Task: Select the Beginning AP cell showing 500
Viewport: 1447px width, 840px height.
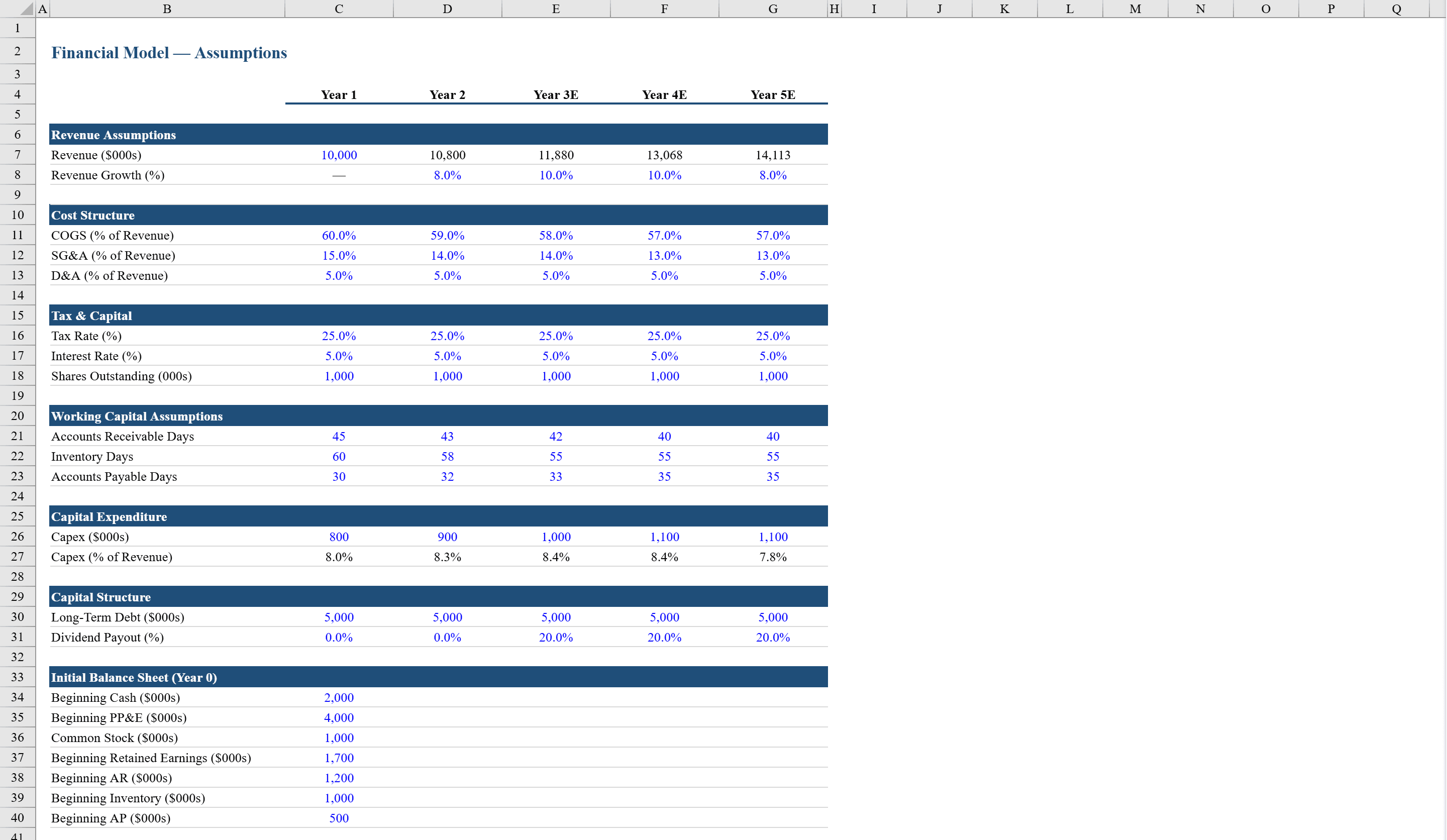Action: (339, 817)
